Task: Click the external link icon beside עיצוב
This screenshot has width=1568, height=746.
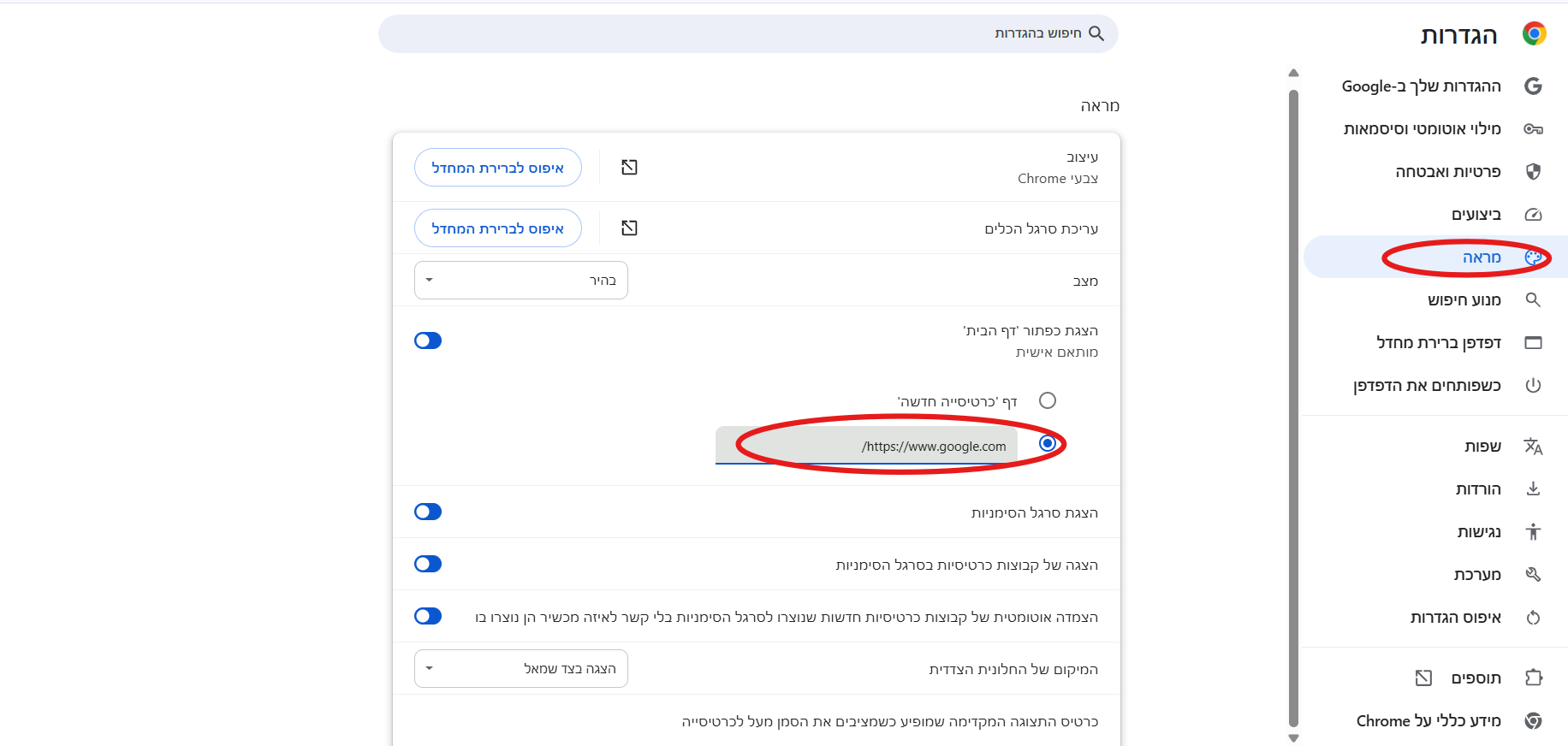Action: 629,168
